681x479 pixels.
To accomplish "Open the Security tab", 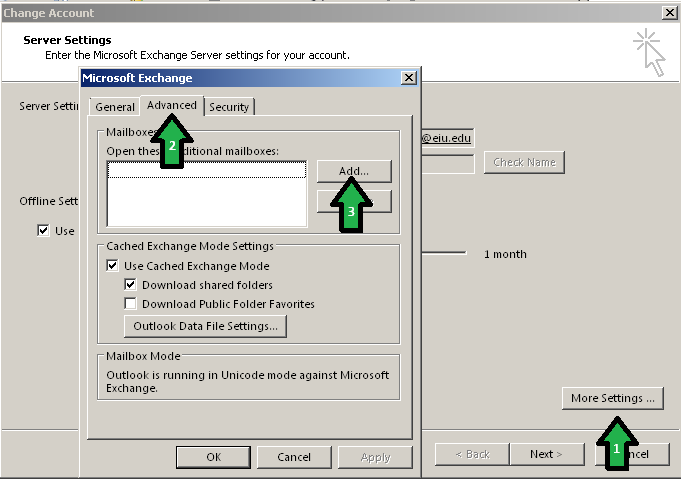I will pos(229,107).
